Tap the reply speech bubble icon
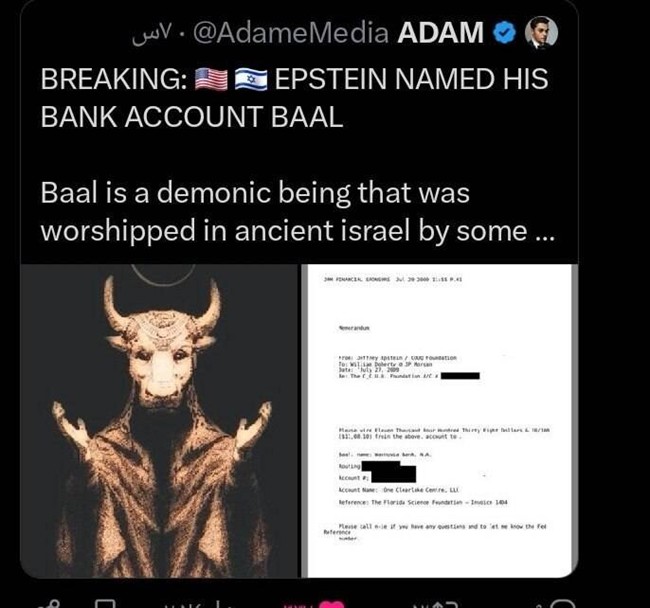 tap(563, 604)
